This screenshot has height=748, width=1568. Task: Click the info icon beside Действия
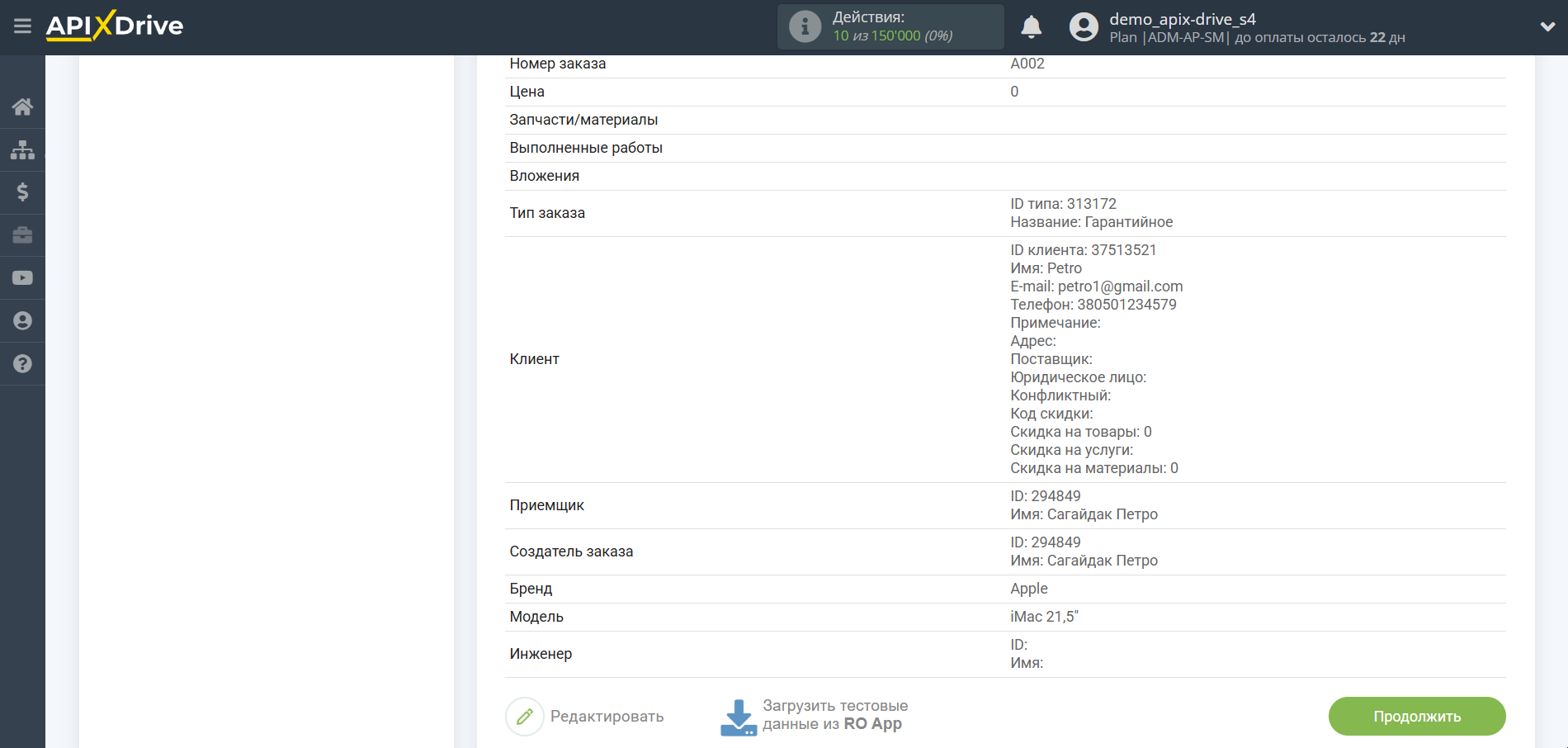click(x=805, y=26)
